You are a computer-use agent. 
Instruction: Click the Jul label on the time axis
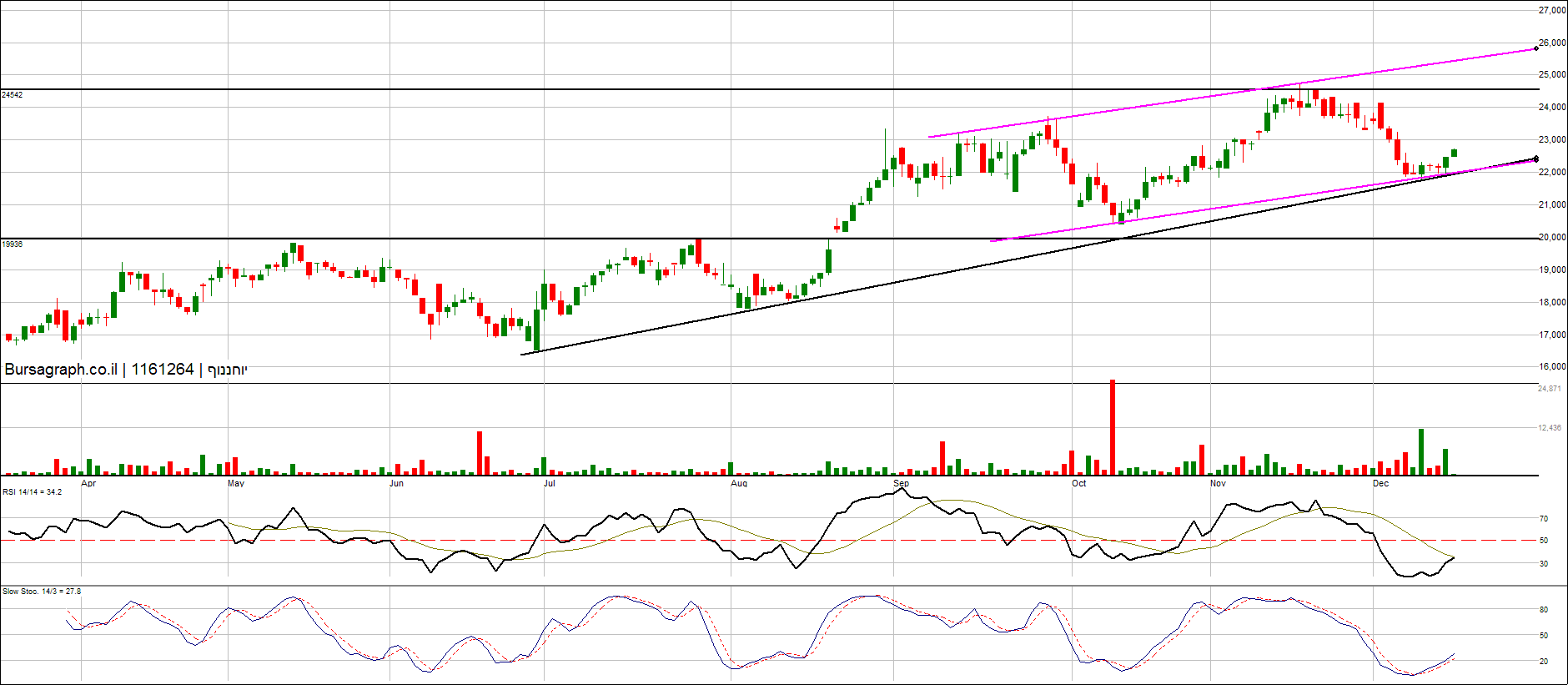[550, 484]
